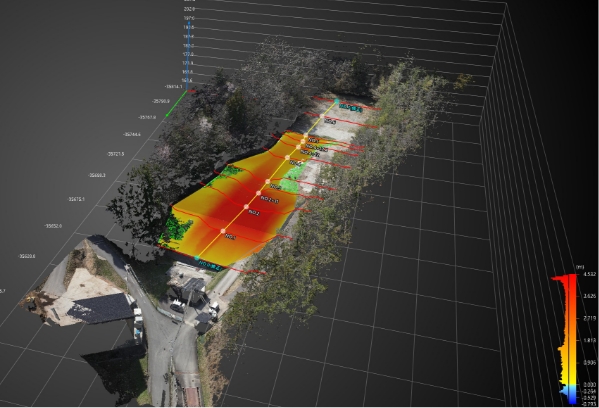Viewport: 599px width, 408px height.
Task: Select the cyan end point marker NO.7
Action: [x=337, y=101]
